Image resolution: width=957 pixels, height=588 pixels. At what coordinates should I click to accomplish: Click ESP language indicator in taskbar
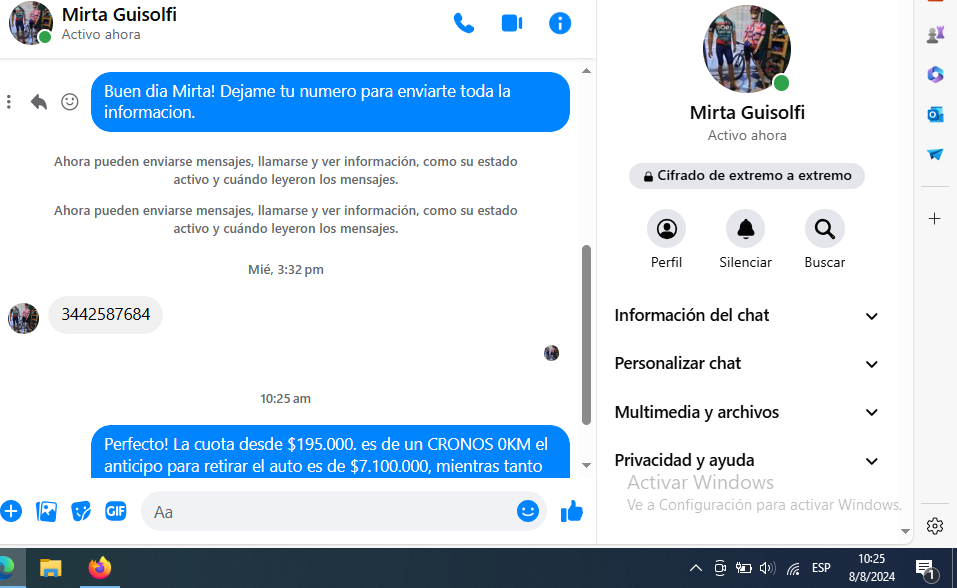click(x=821, y=568)
